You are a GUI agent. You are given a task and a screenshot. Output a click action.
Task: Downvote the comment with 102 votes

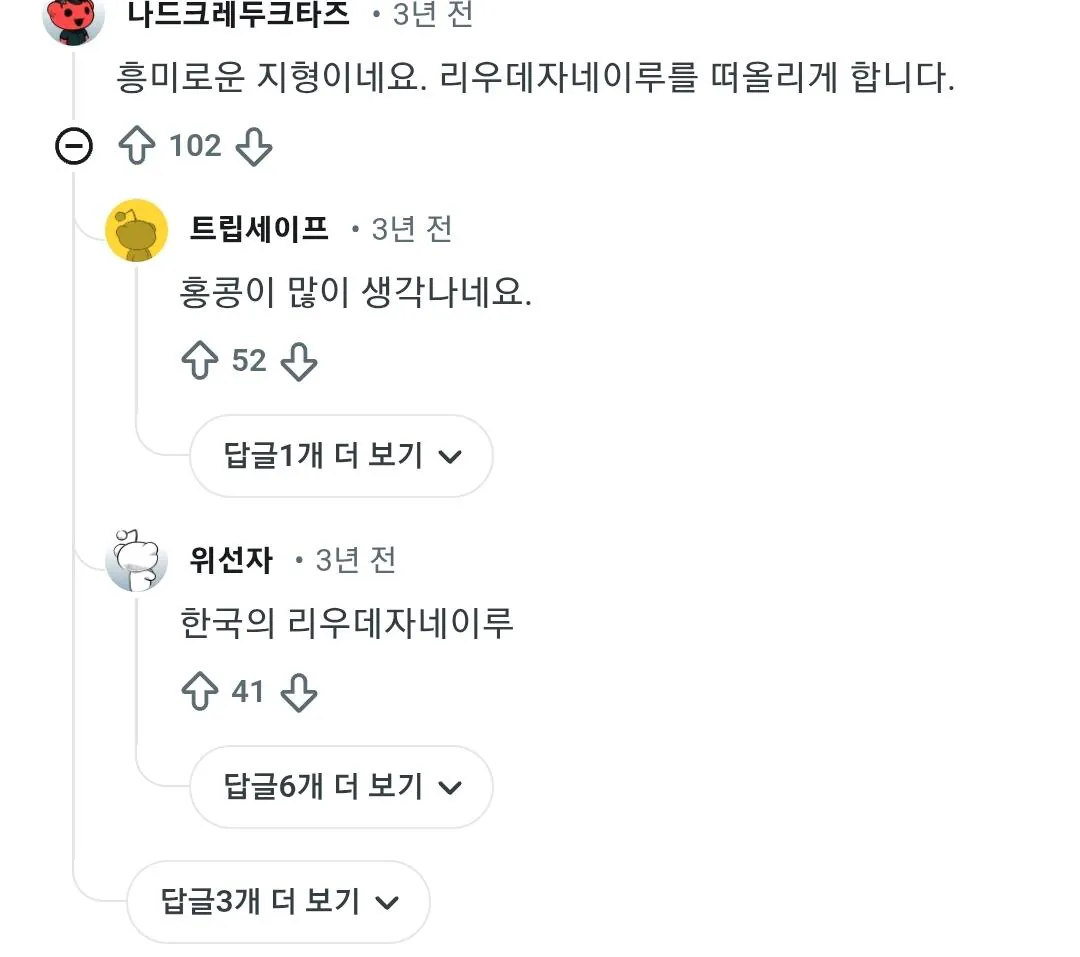pos(253,146)
